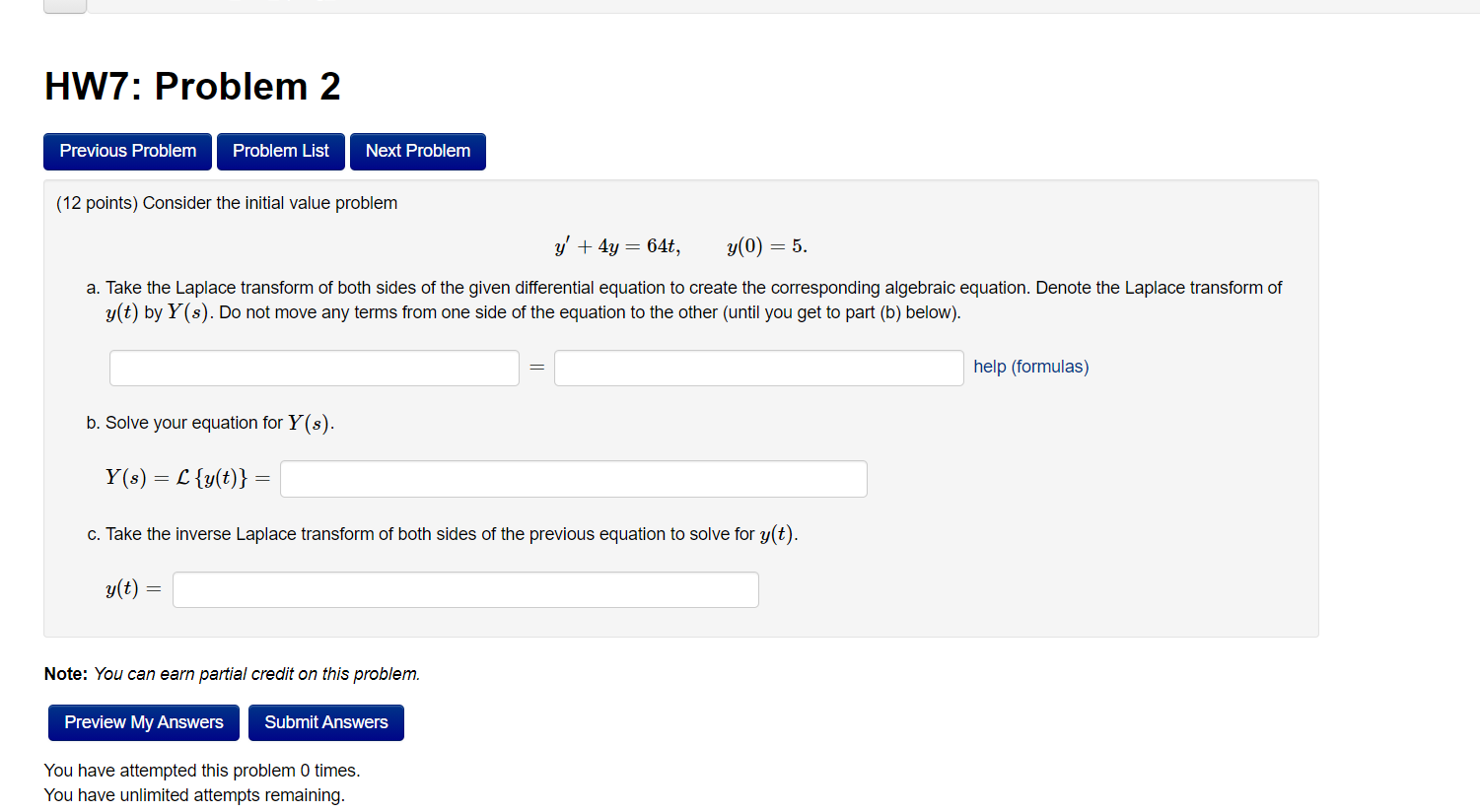Advance to Next Problem
Viewport: 1480px width, 812px height.
(417, 151)
